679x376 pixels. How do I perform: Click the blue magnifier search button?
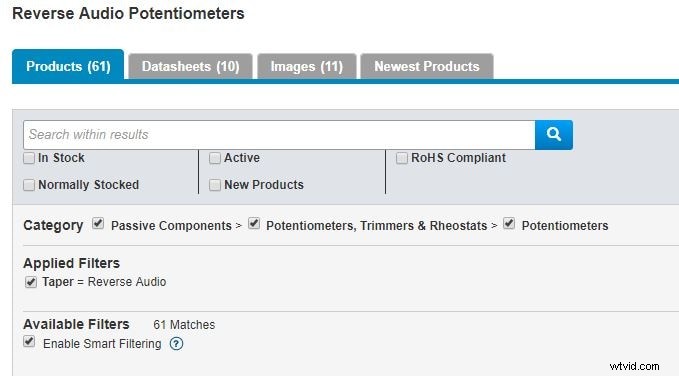pyautogui.click(x=554, y=135)
